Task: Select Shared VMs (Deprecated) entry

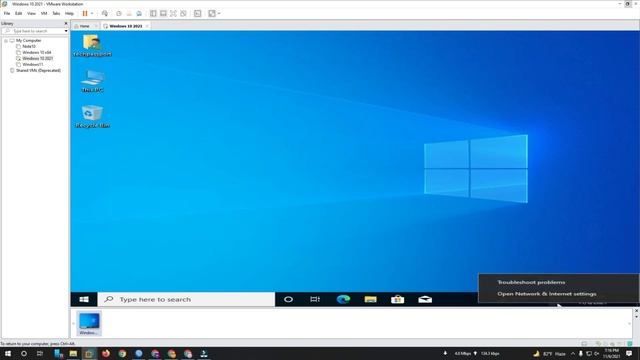Action: pyautogui.click(x=38, y=70)
